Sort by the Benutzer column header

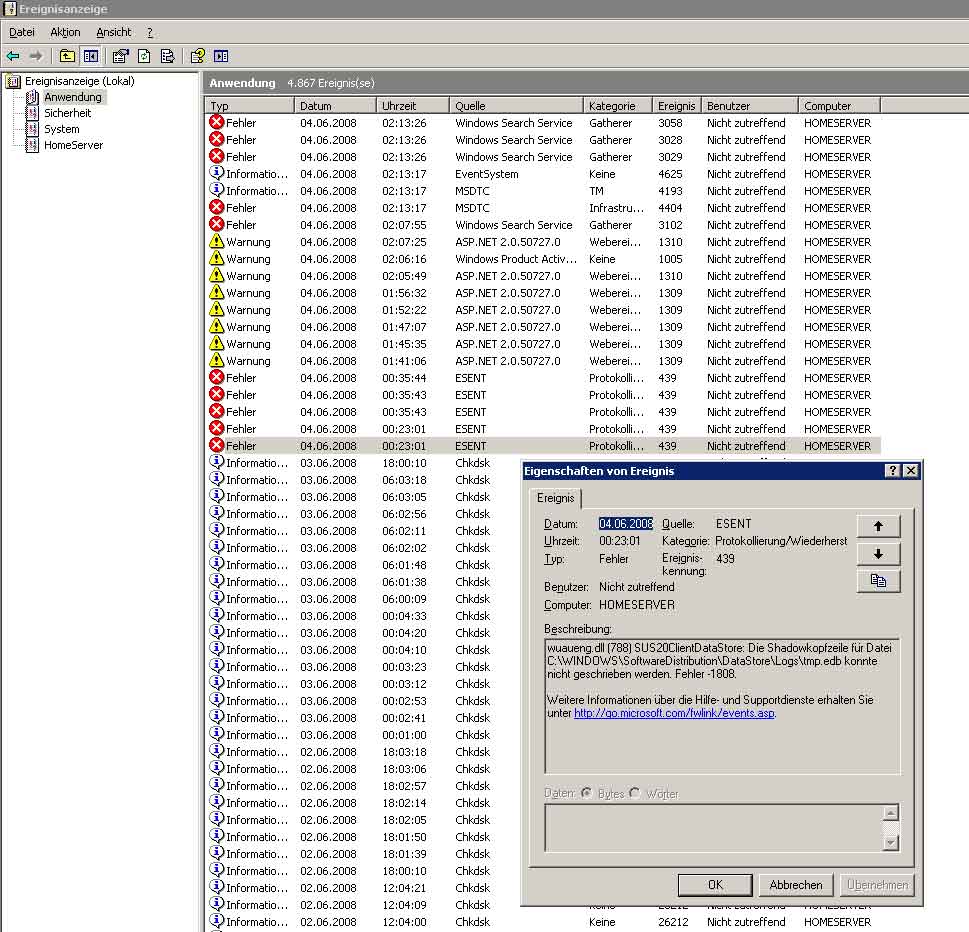[x=749, y=106]
